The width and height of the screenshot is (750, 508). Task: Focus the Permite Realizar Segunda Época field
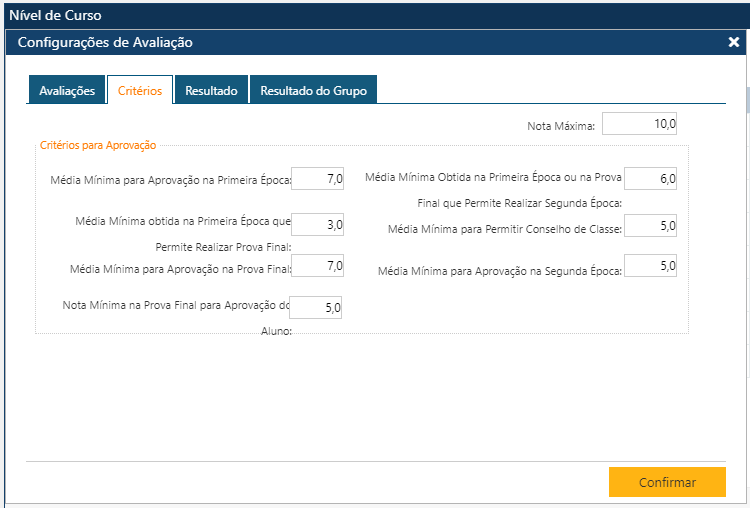coord(650,179)
